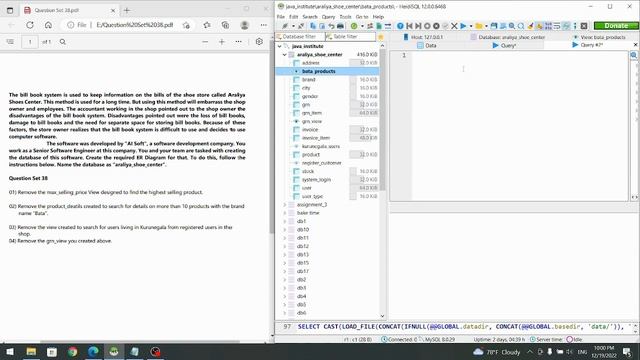640x360 pixels.
Task: Open the Edit menu in HeidiSQL
Action: click(293, 17)
